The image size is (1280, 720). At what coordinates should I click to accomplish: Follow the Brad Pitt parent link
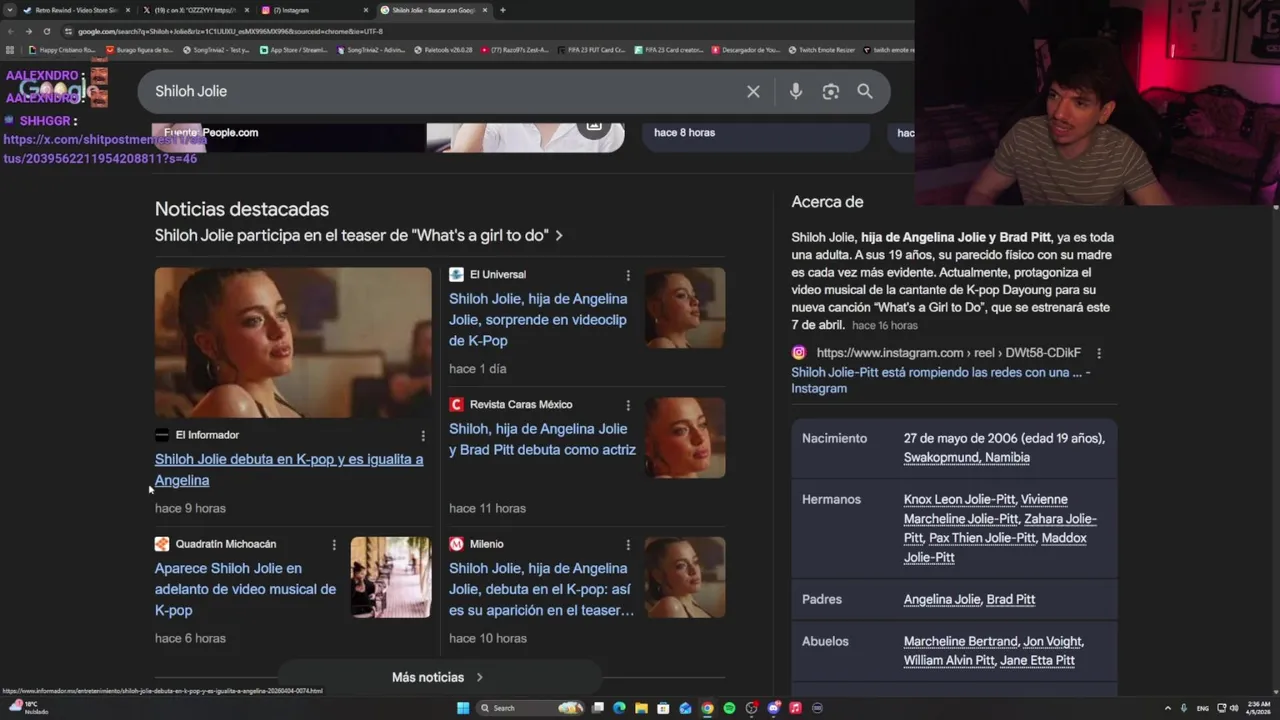(x=1011, y=600)
